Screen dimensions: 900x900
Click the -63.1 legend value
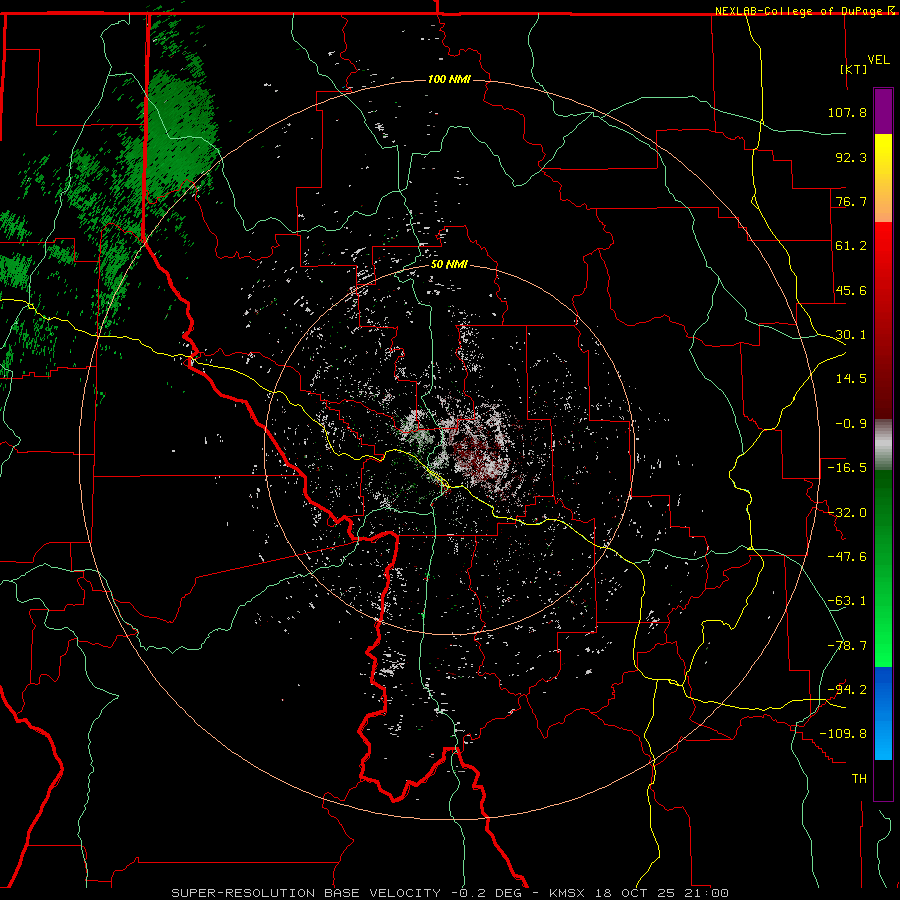coord(847,601)
